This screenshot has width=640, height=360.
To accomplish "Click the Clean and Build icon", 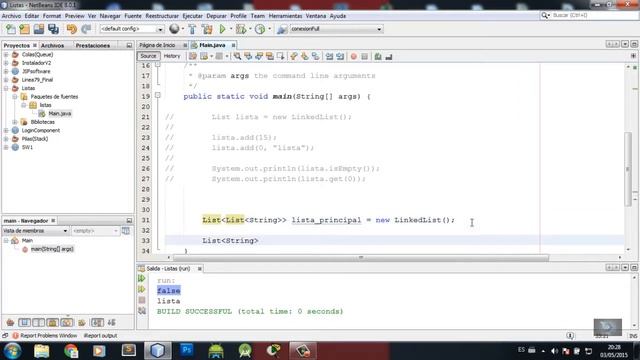I will pyautogui.click(x=207, y=29).
